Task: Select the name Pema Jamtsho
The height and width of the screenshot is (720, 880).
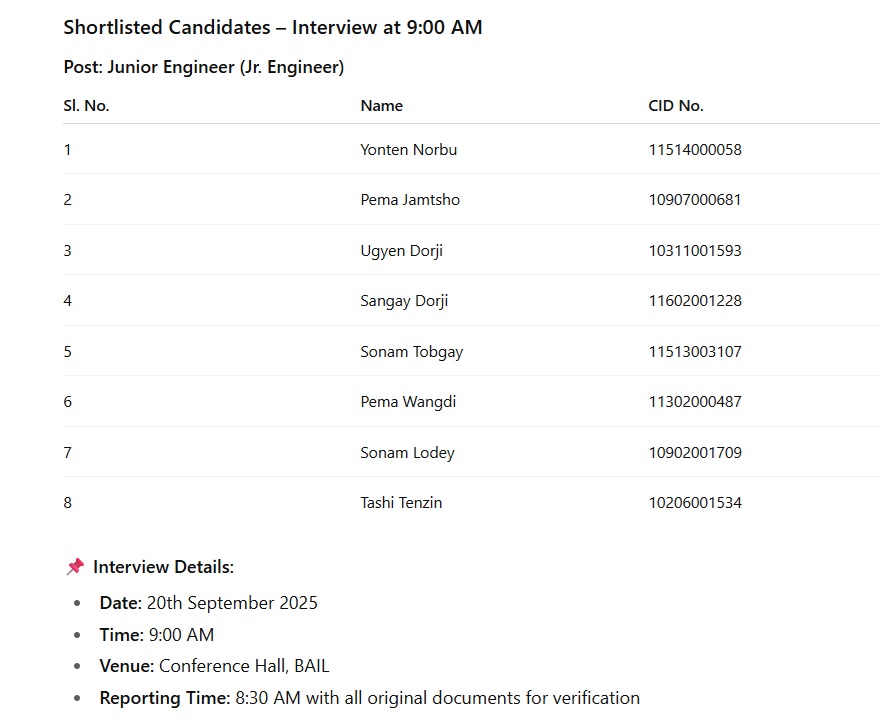Action: click(410, 200)
